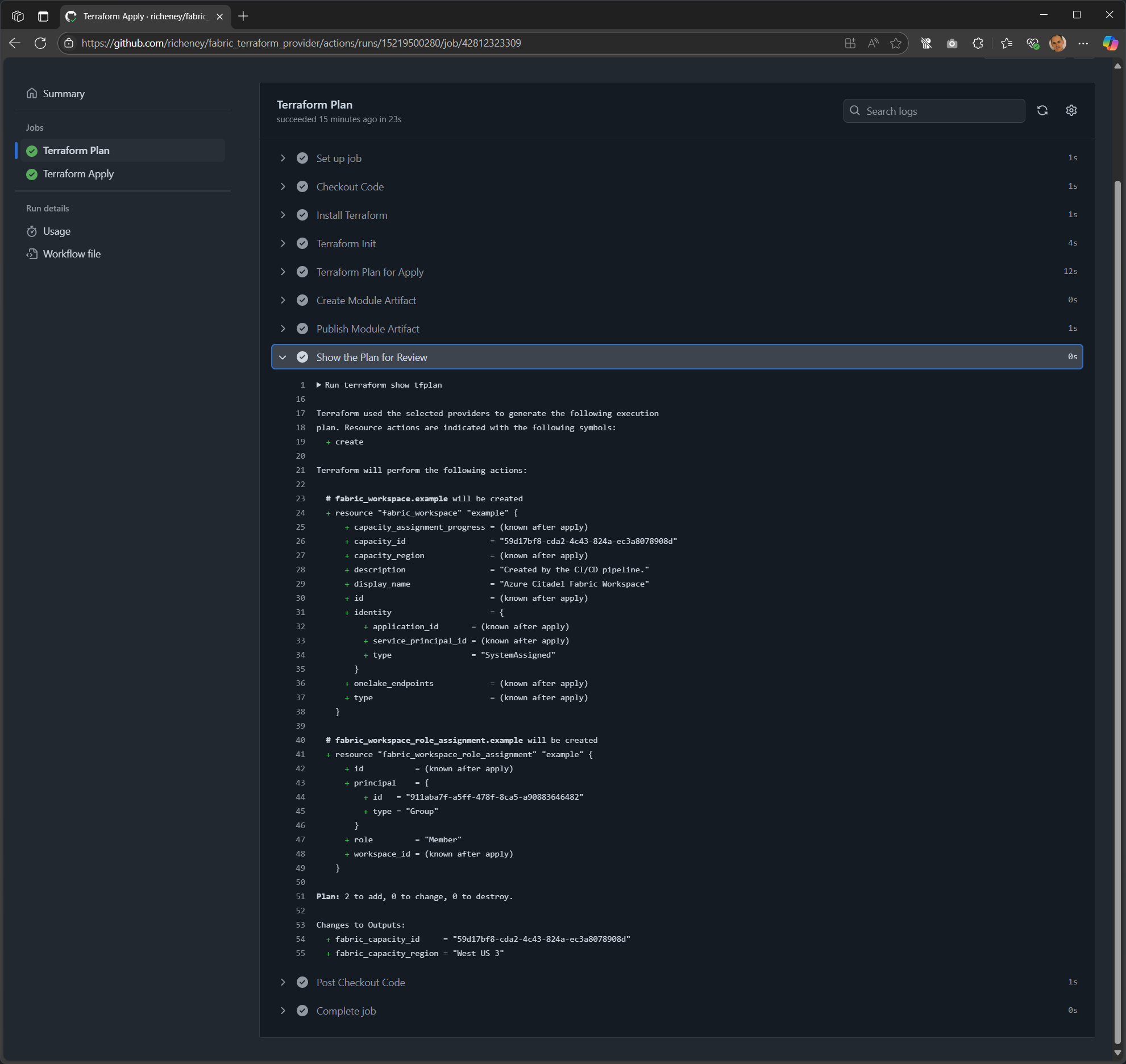Open the browser extensions icon
The image size is (1126, 1064).
(x=978, y=43)
